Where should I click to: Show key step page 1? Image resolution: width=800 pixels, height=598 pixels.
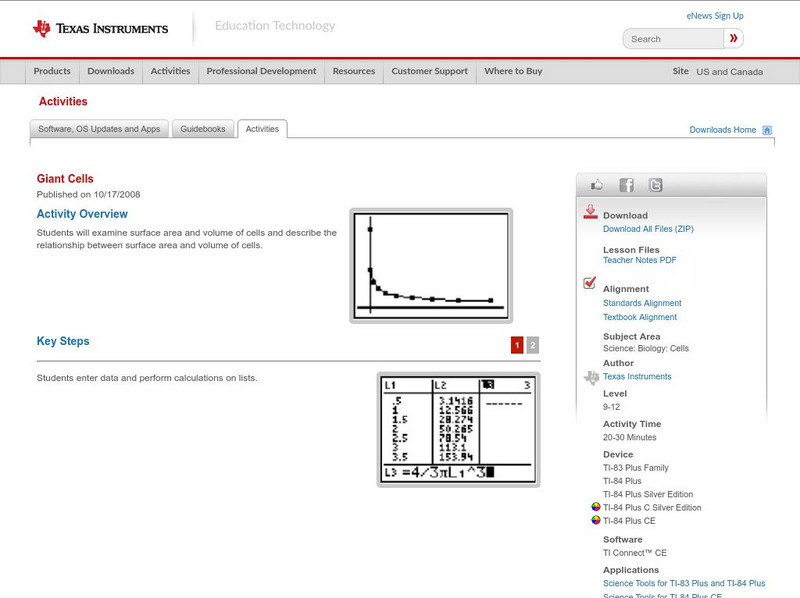pos(517,345)
